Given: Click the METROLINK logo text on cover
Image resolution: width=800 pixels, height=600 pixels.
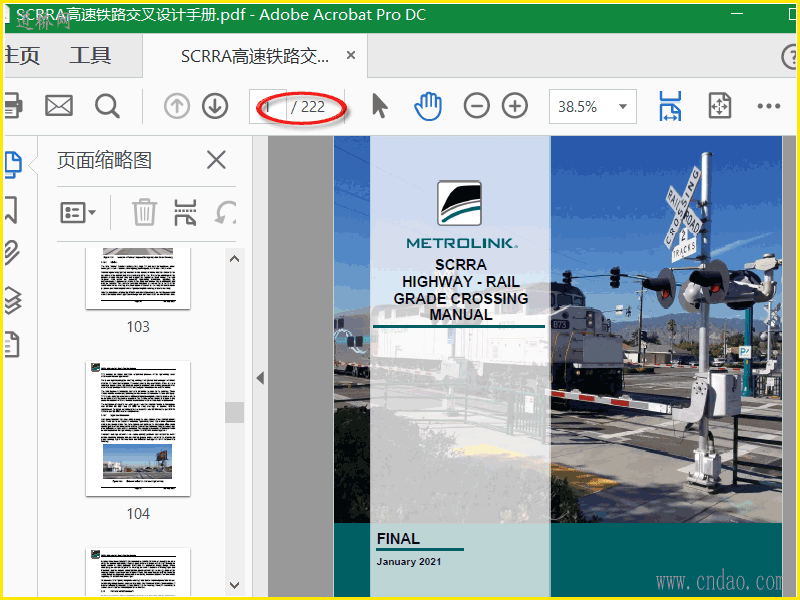Looking at the screenshot, I should (x=462, y=243).
